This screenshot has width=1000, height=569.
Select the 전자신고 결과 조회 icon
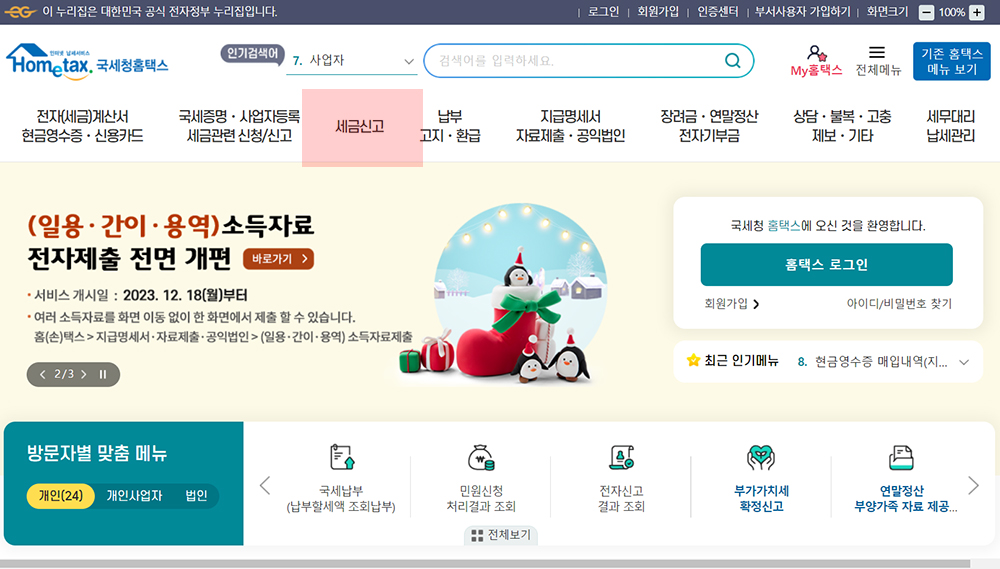621,457
